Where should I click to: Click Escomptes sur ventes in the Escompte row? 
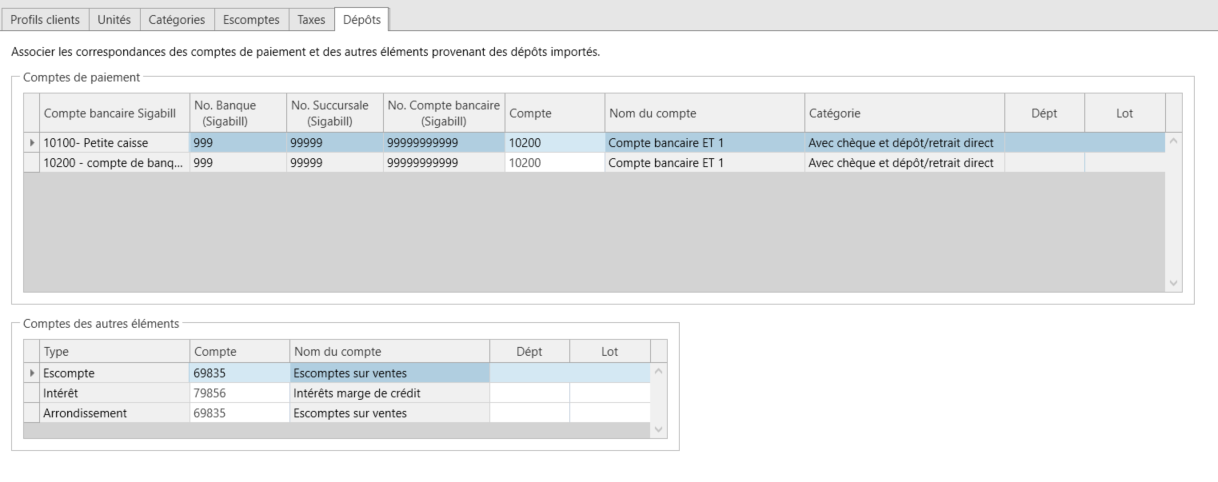pos(389,374)
